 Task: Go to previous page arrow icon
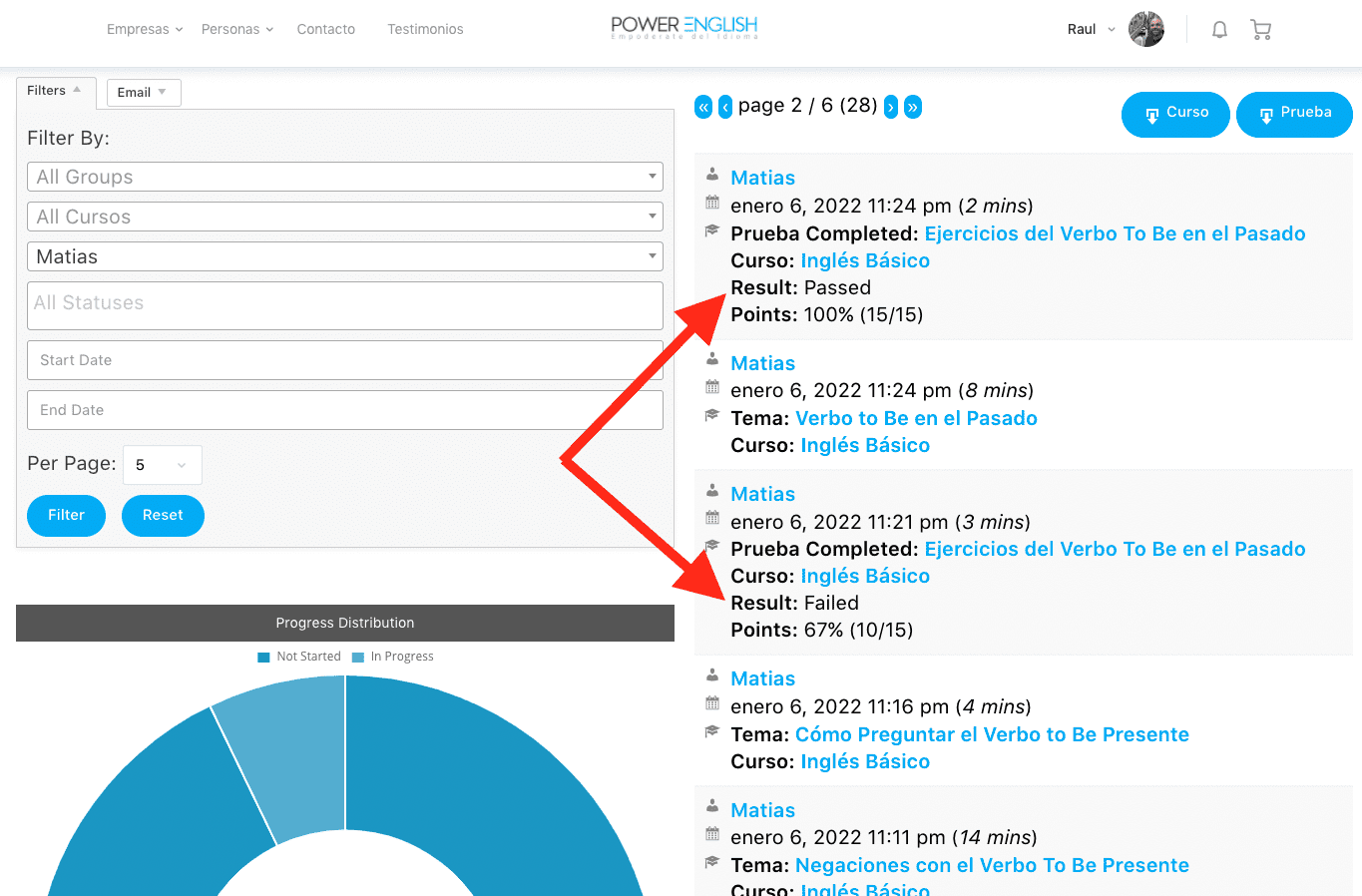(x=725, y=107)
